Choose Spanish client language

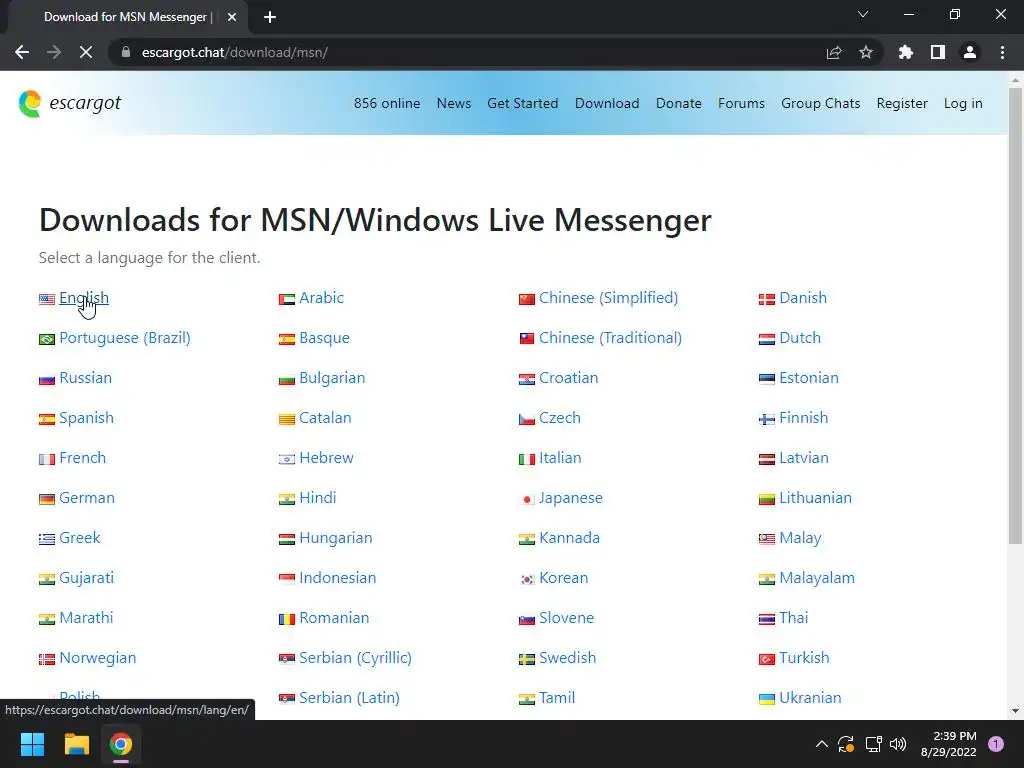[x=86, y=417]
